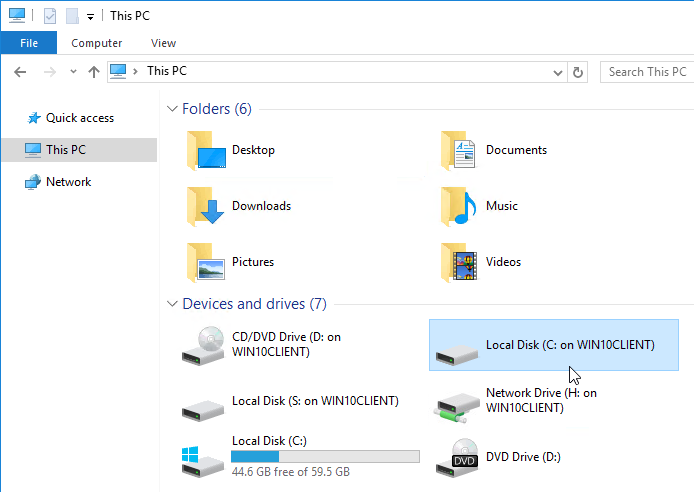Select Local Disk (C: on WIN10CLIENT) icon
This screenshot has width=694, height=492.
pyautogui.click(x=457, y=354)
